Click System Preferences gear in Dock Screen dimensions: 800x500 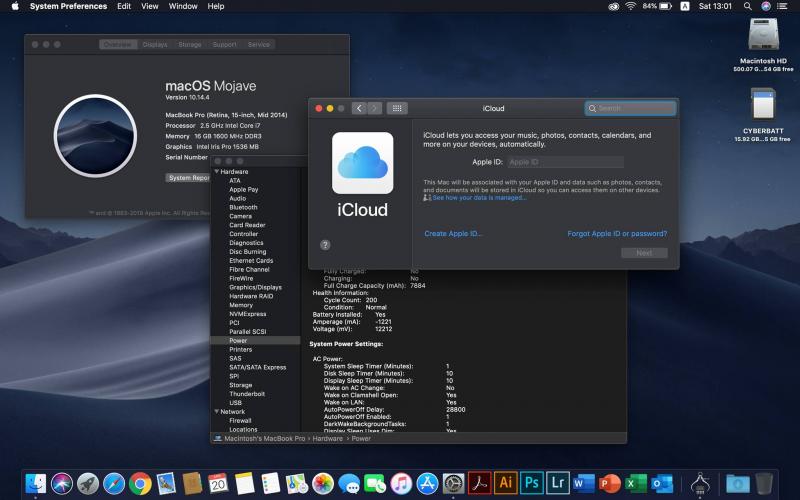[x=454, y=483]
